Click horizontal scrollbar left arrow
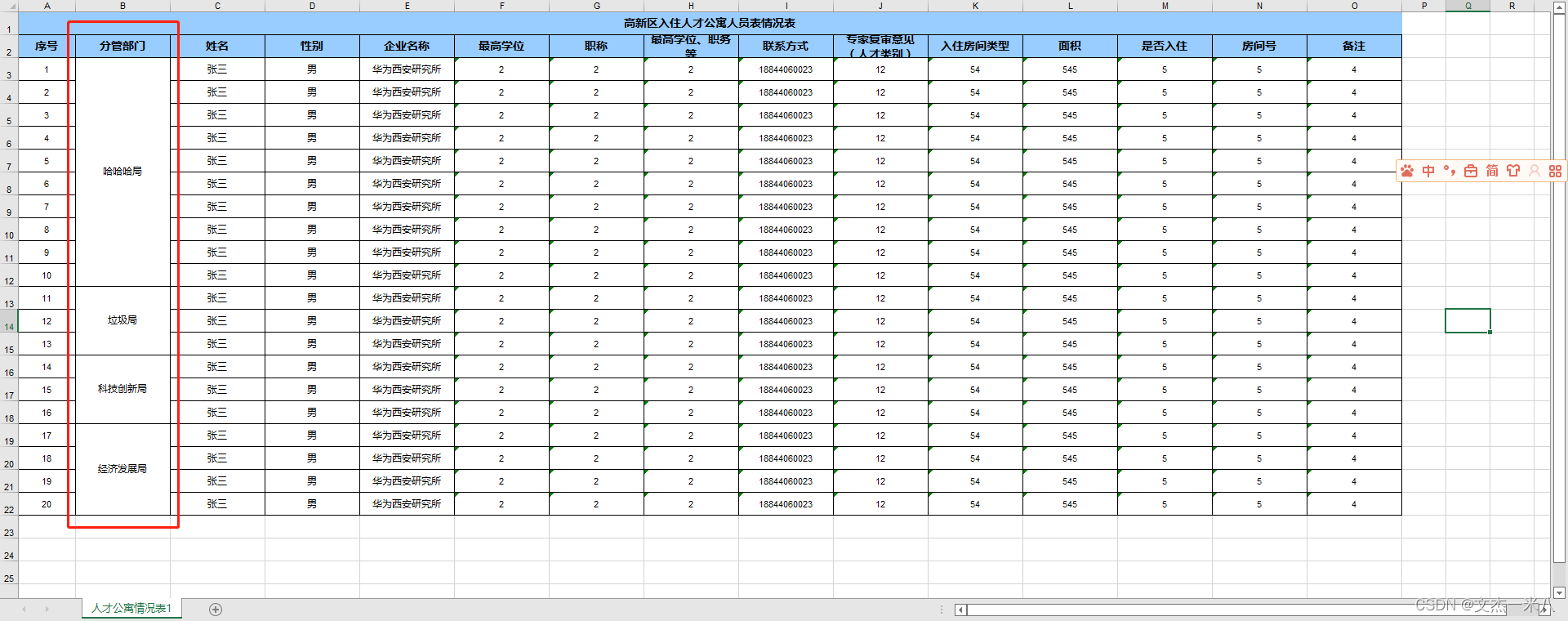Viewport: 1568px width, 621px height. point(961,610)
